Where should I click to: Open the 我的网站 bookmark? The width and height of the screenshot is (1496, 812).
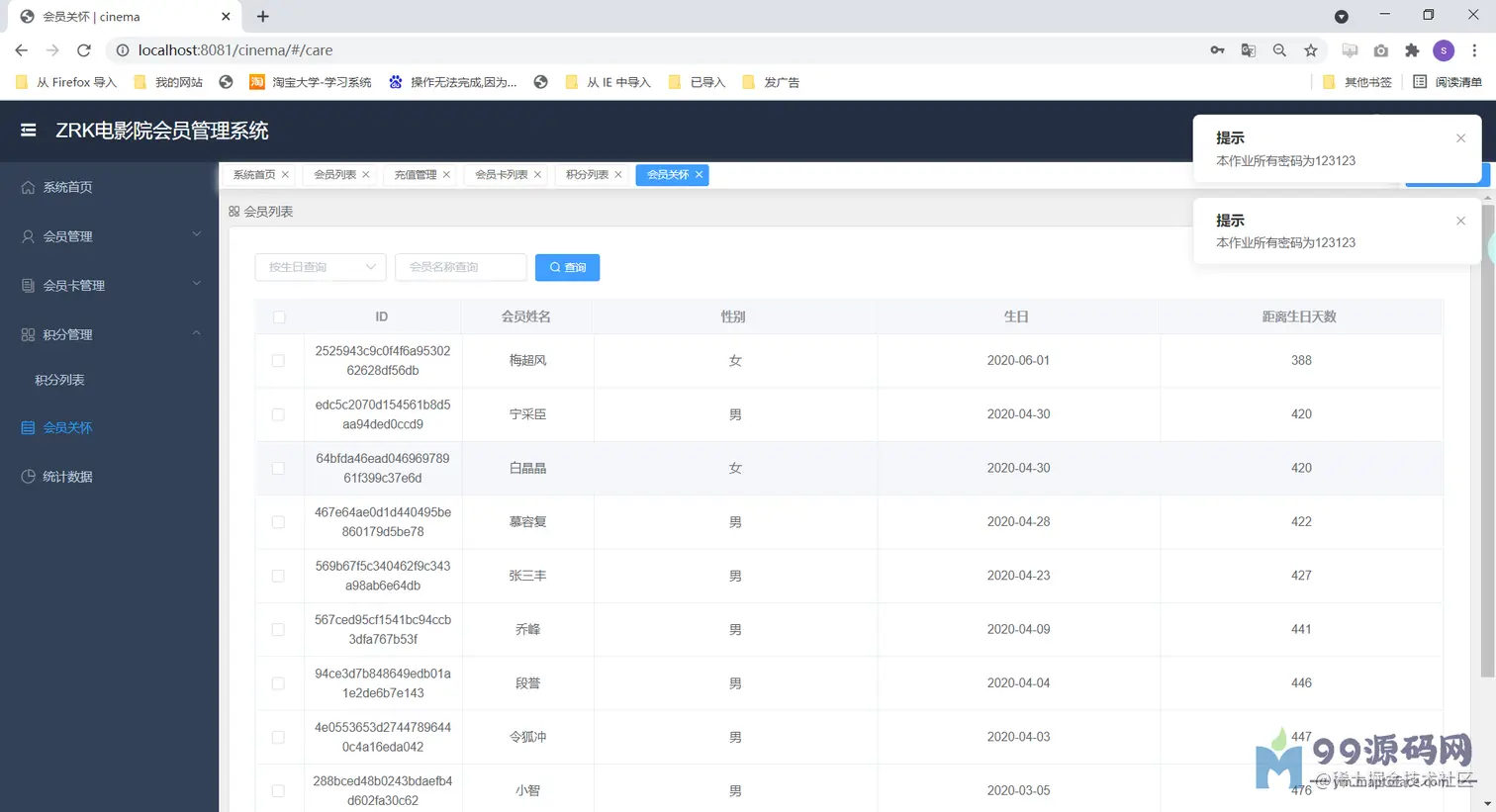[168, 82]
